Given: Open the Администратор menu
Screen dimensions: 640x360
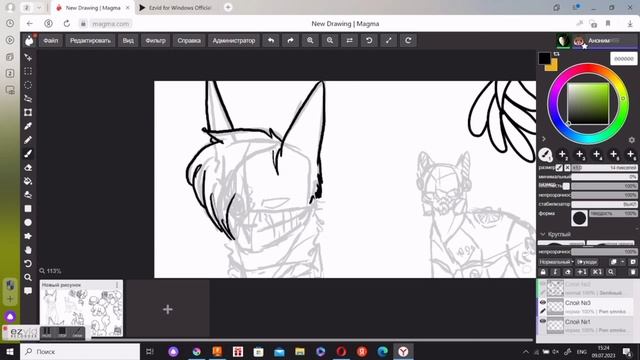Looking at the screenshot, I should tap(234, 40).
